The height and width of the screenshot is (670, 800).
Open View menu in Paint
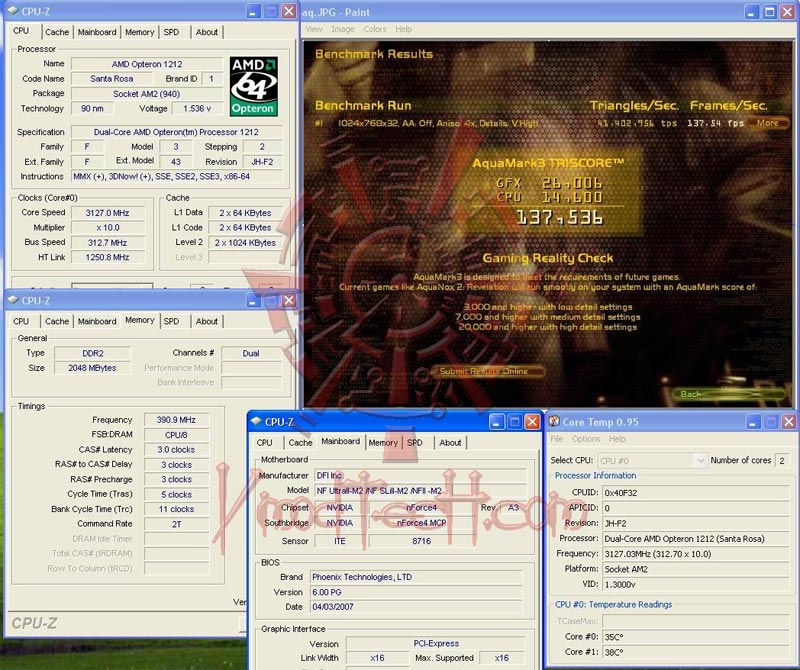[x=314, y=29]
